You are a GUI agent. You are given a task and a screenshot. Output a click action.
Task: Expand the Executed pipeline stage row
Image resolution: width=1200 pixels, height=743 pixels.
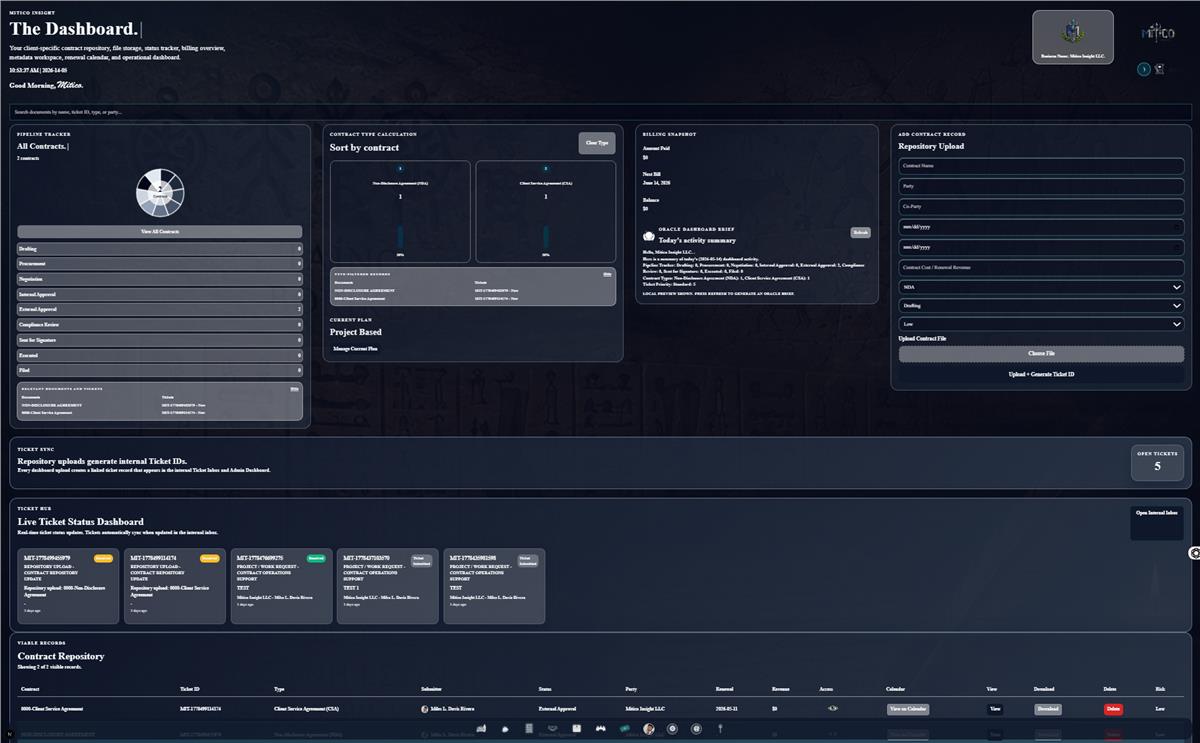coord(160,355)
